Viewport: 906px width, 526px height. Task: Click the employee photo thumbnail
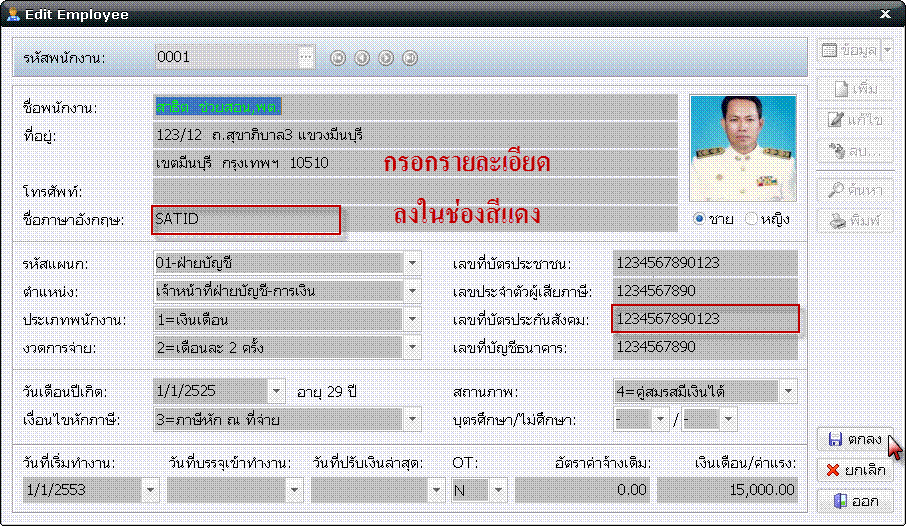click(x=743, y=148)
